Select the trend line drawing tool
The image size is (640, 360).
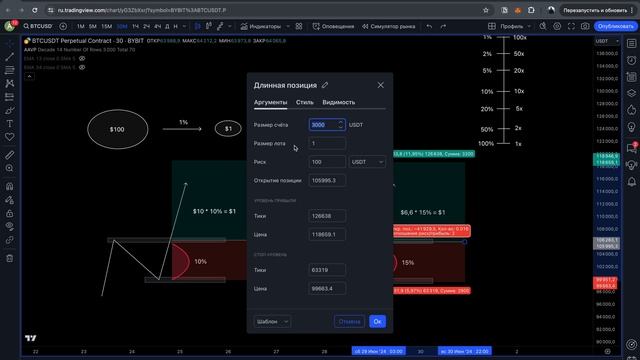point(9,57)
